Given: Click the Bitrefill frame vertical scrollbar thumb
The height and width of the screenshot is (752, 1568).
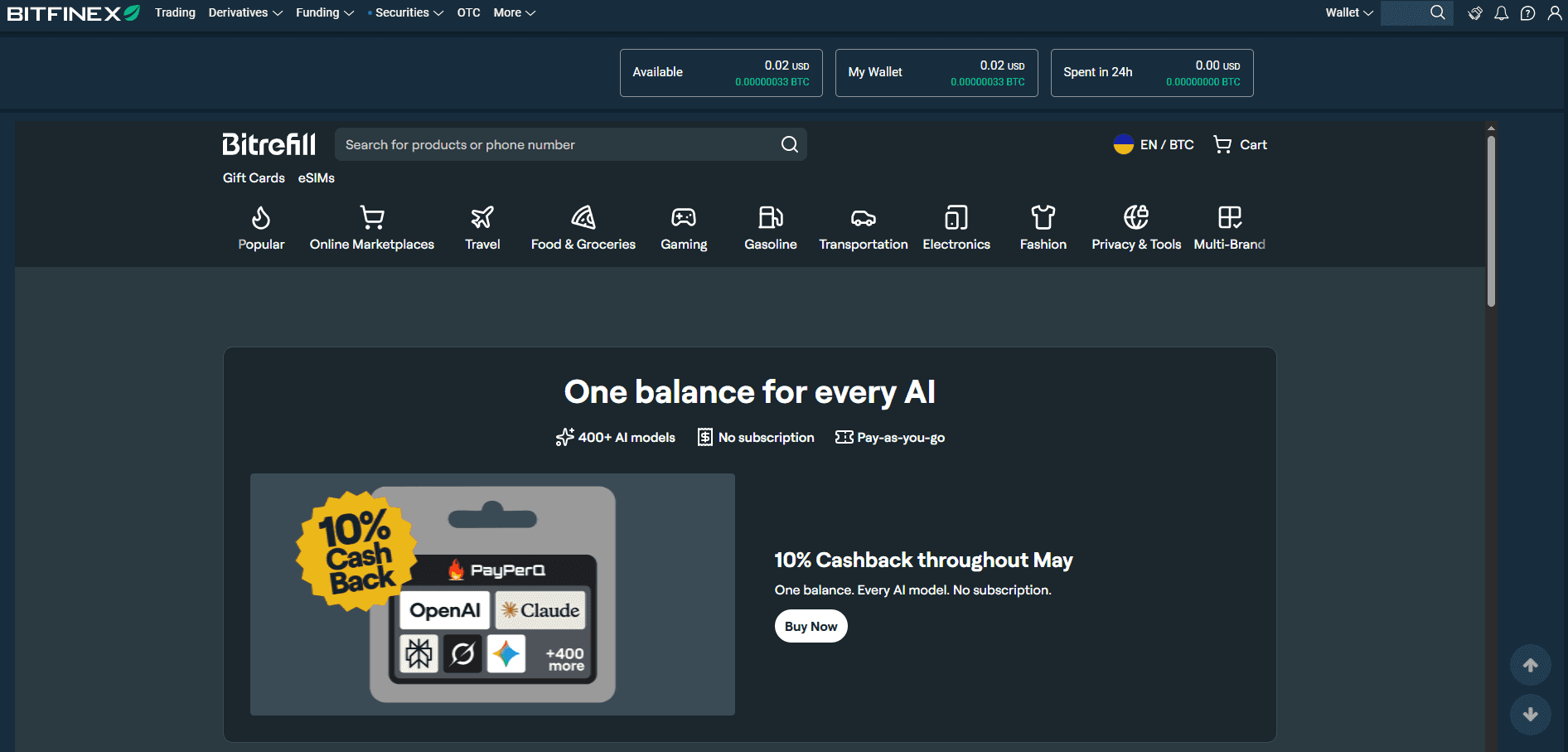Looking at the screenshot, I should [1491, 221].
